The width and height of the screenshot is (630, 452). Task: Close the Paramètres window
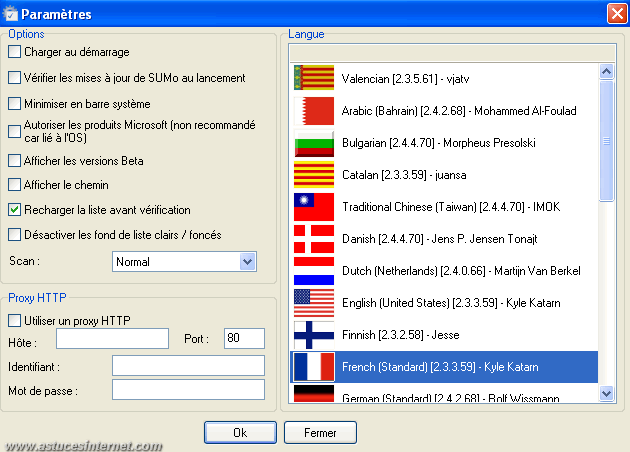point(617,14)
